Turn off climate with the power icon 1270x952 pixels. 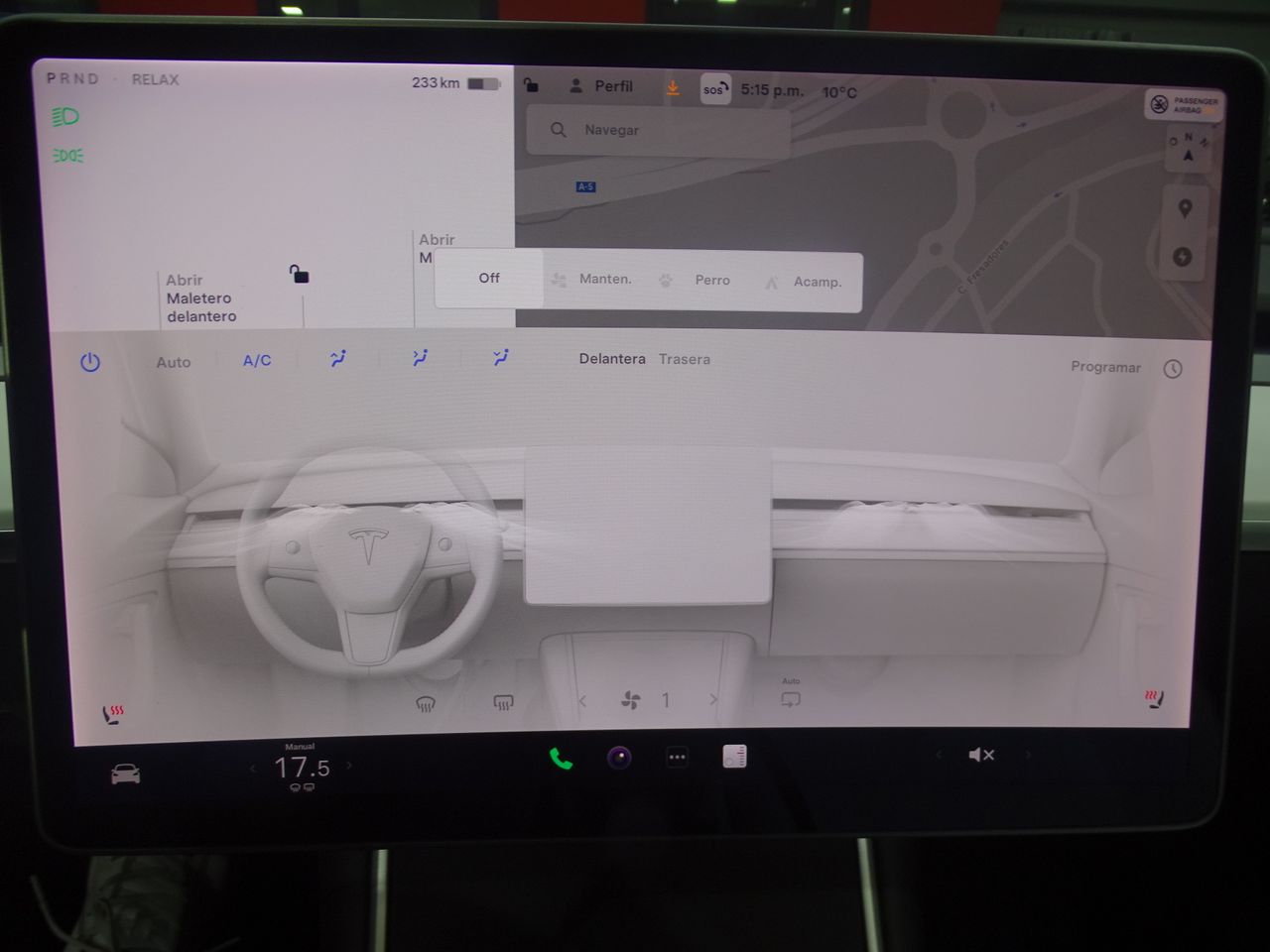click(90, 362)
